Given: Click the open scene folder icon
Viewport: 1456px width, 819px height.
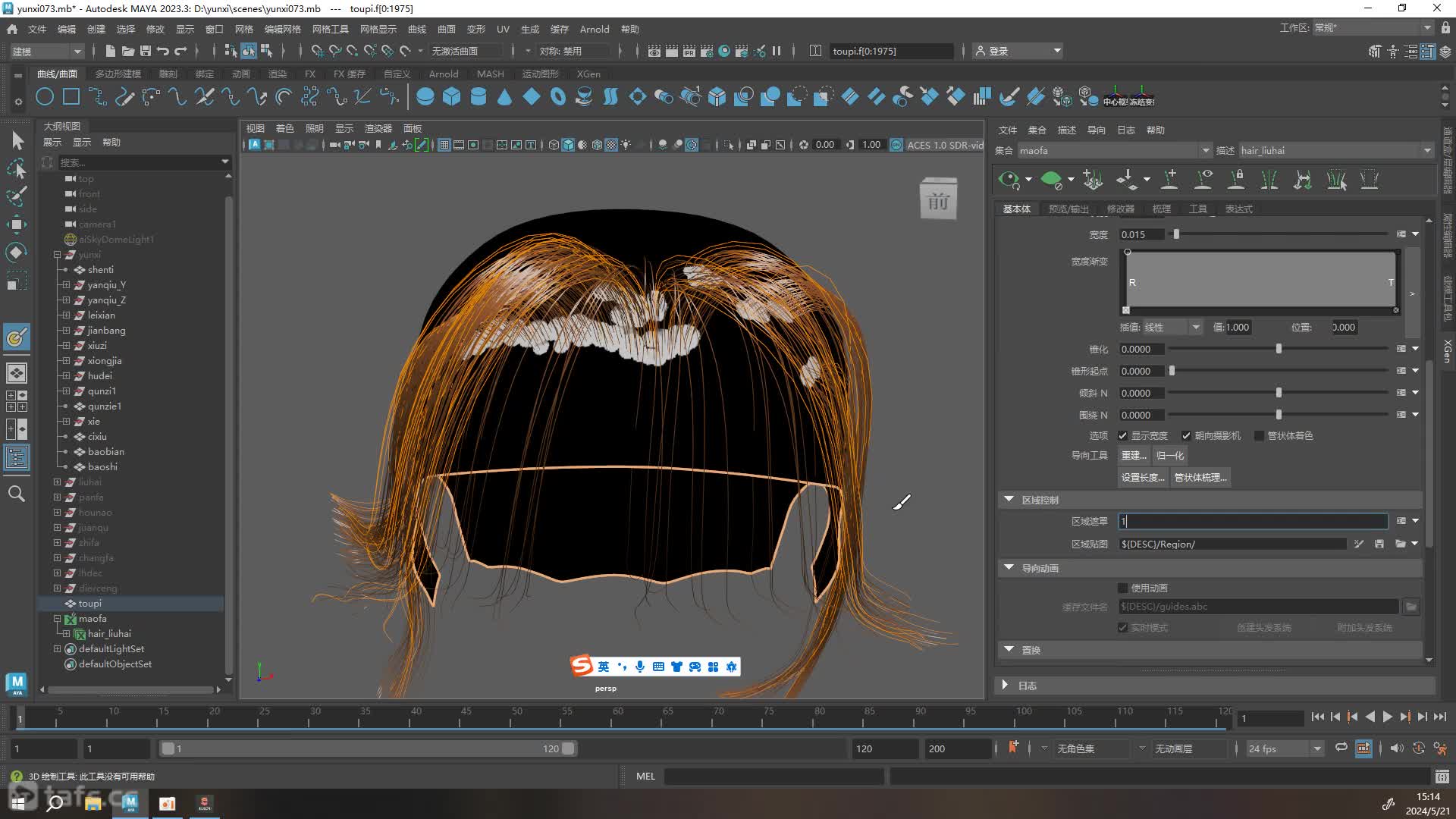Looking at the screenshot, I should 128,51.
